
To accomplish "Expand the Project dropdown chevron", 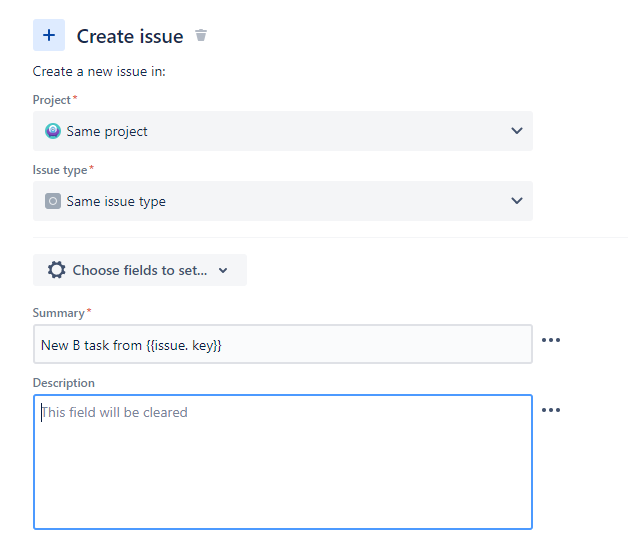I will pos(517,131).
